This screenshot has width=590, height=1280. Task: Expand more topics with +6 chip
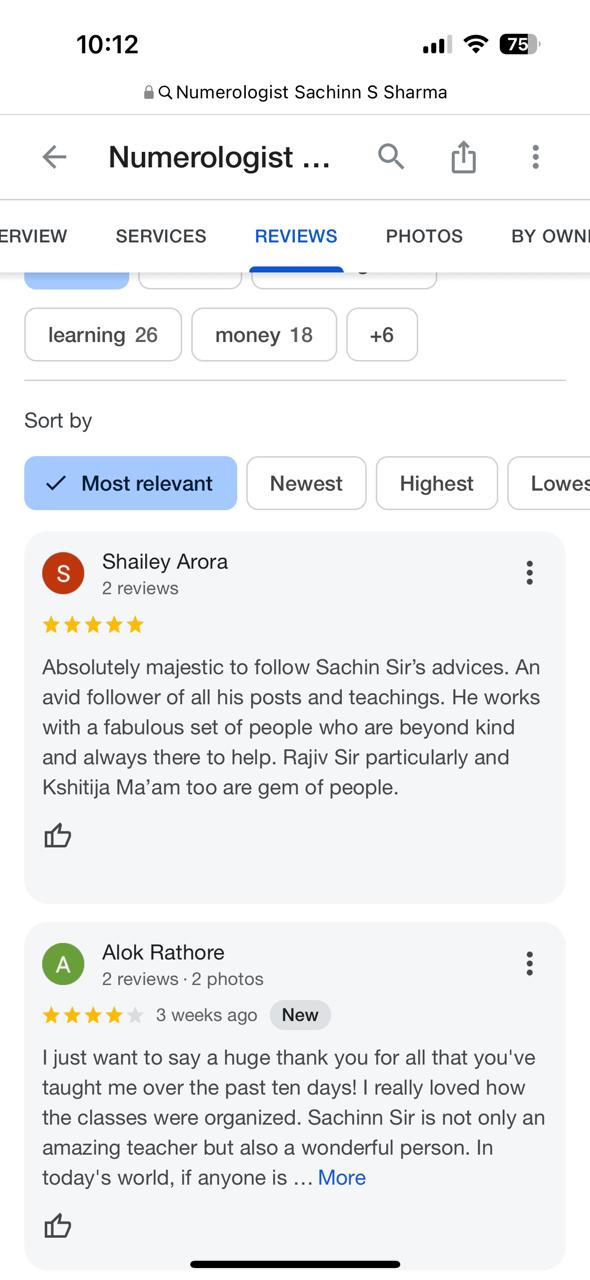(x=382, y=335)
